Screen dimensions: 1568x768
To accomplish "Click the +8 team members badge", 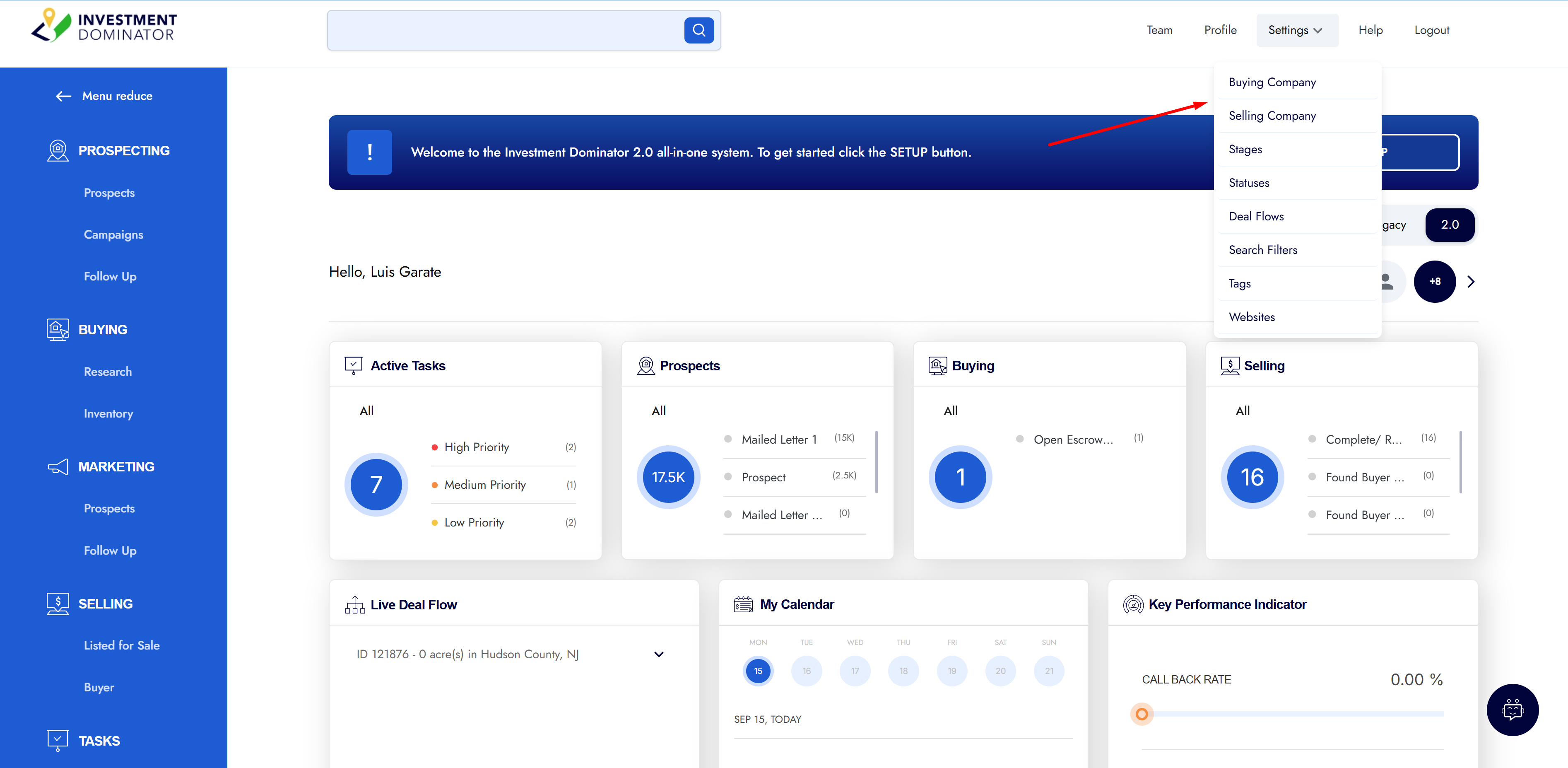I will (1435, 281).
